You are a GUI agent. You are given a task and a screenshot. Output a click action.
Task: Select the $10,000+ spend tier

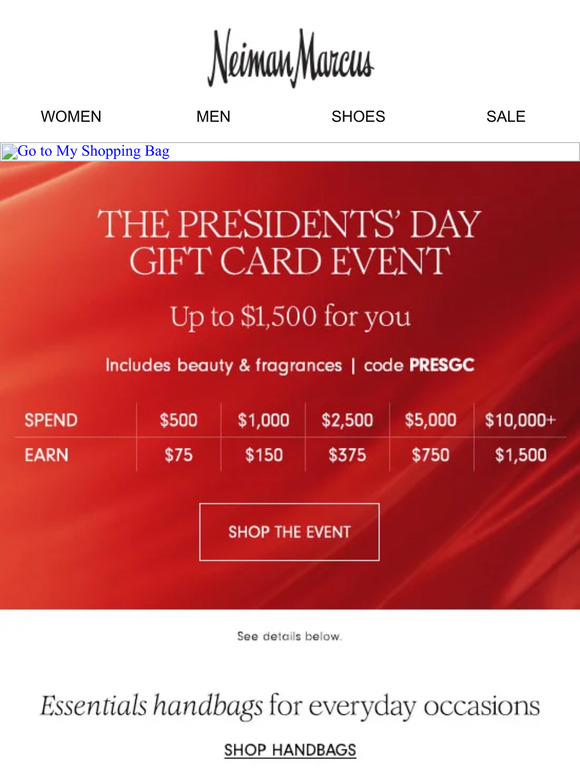[x=520, y=420]
